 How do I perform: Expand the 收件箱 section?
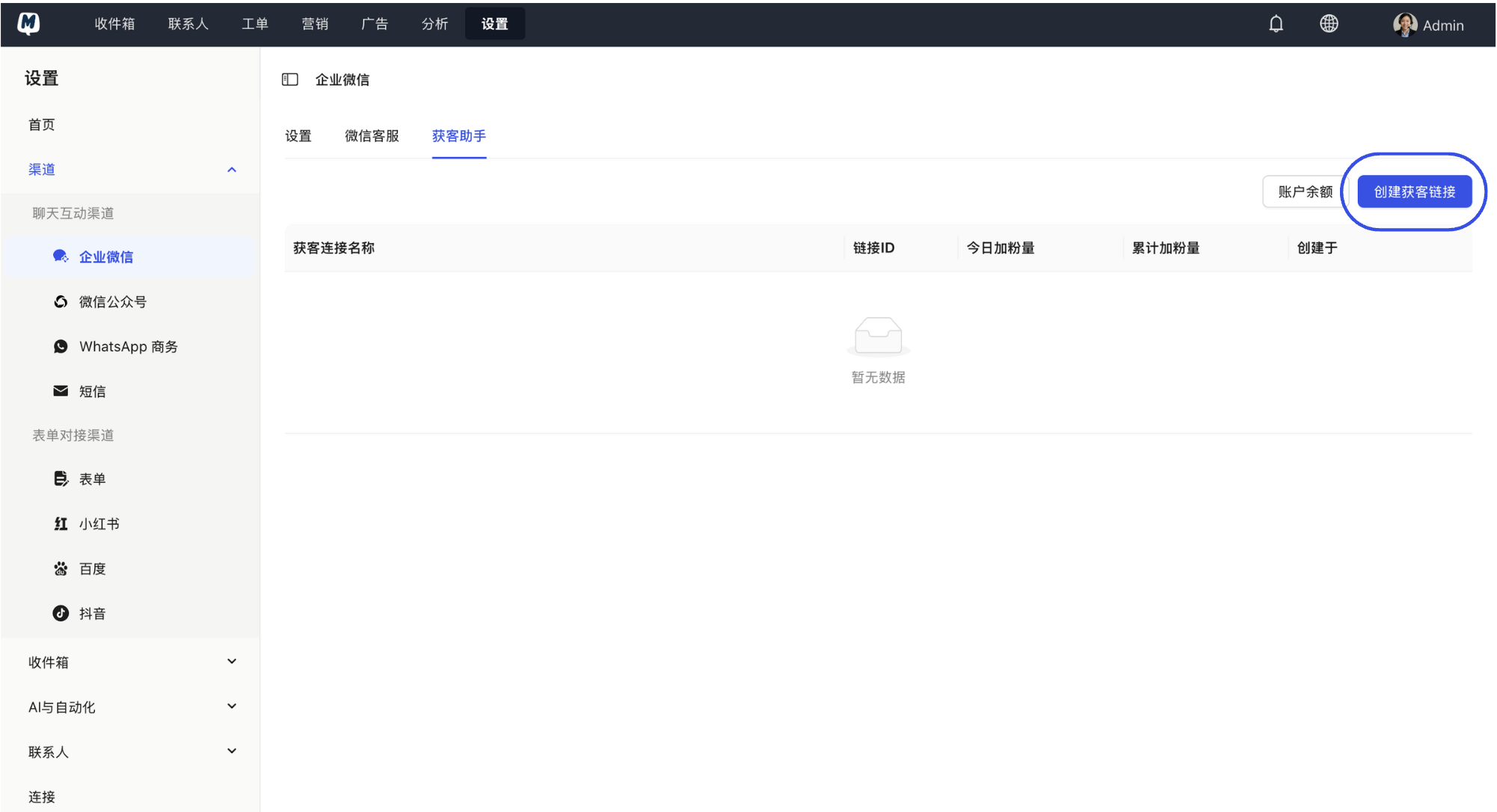[x=232, y=661]
